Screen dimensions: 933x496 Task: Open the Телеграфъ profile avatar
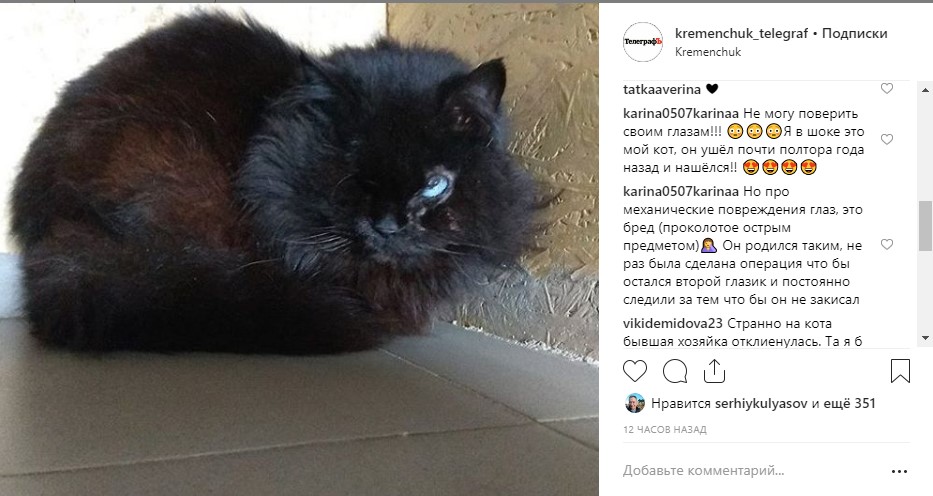643,42
